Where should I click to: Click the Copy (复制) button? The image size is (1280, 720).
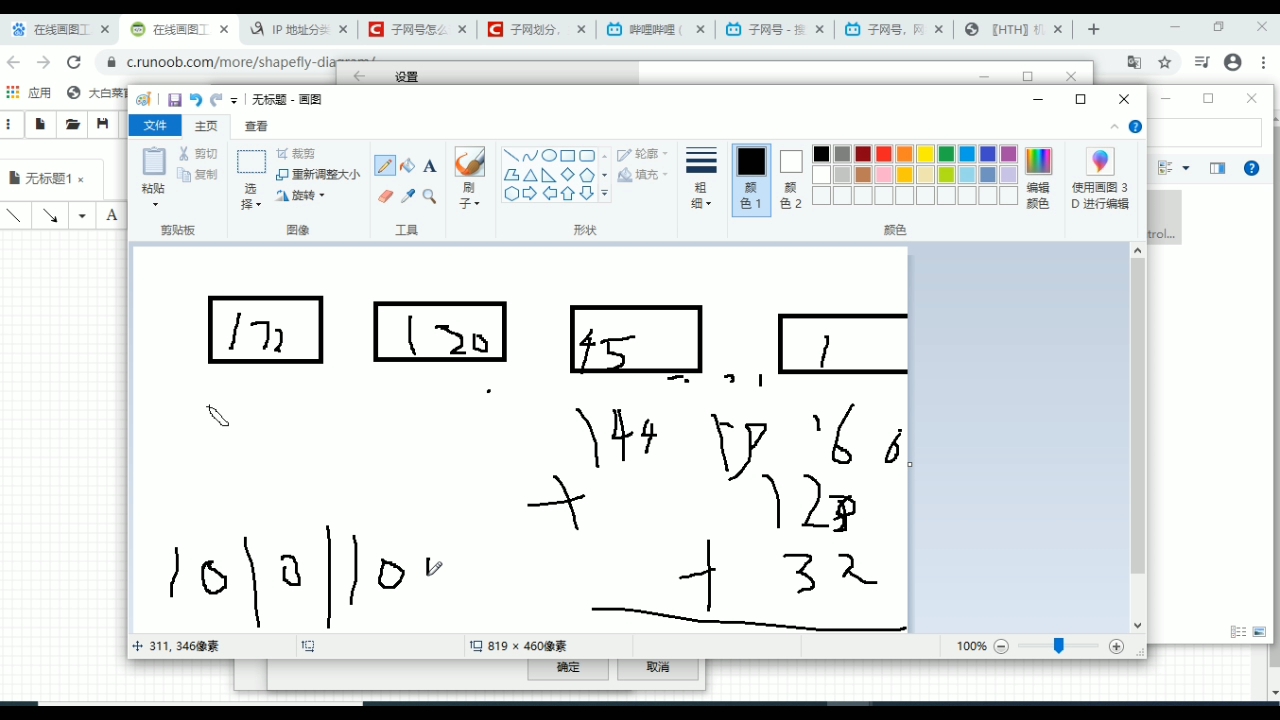(198, 175)
